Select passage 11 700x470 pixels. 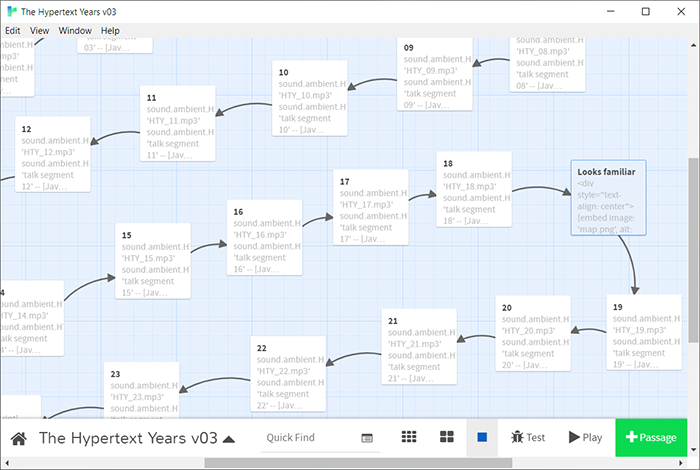pos(178,124)
